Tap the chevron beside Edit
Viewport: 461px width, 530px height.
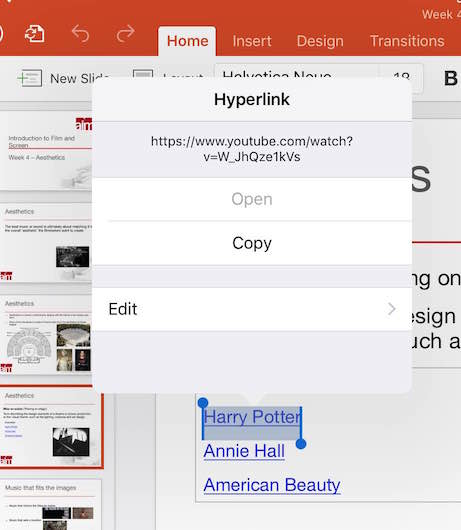392,309
